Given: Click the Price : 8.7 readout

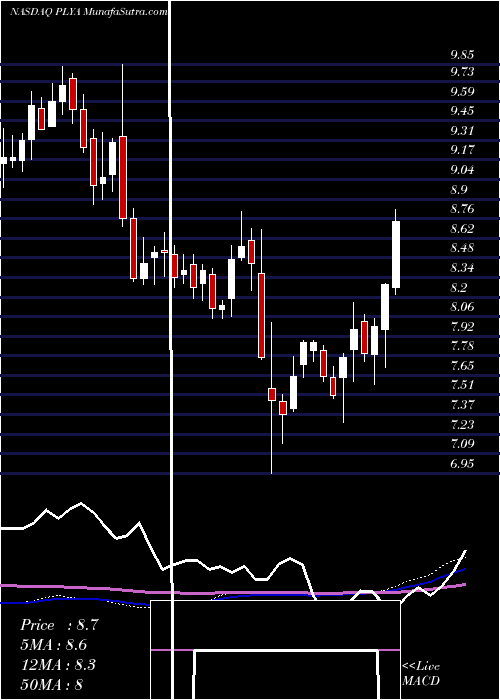Looking at the screenshot, I should point(59,625).
